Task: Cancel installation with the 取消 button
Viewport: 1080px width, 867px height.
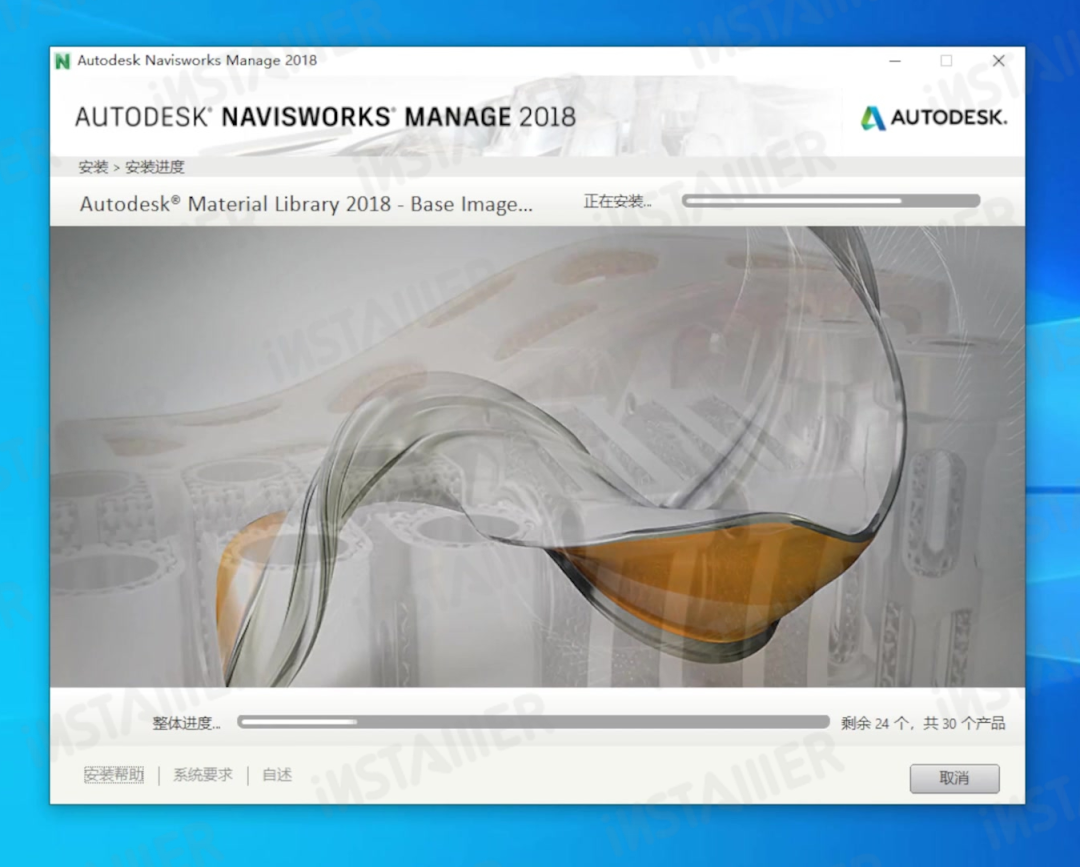Action: [954, 778]
